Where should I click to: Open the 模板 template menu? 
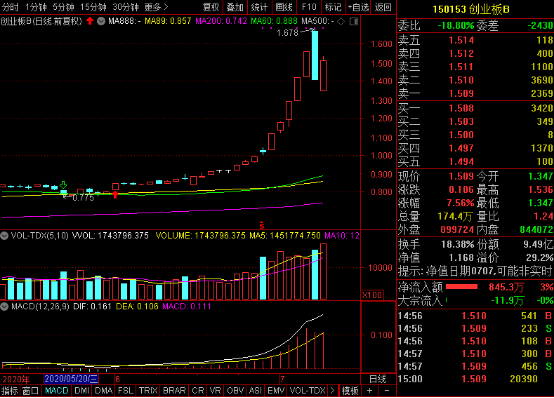350,391
